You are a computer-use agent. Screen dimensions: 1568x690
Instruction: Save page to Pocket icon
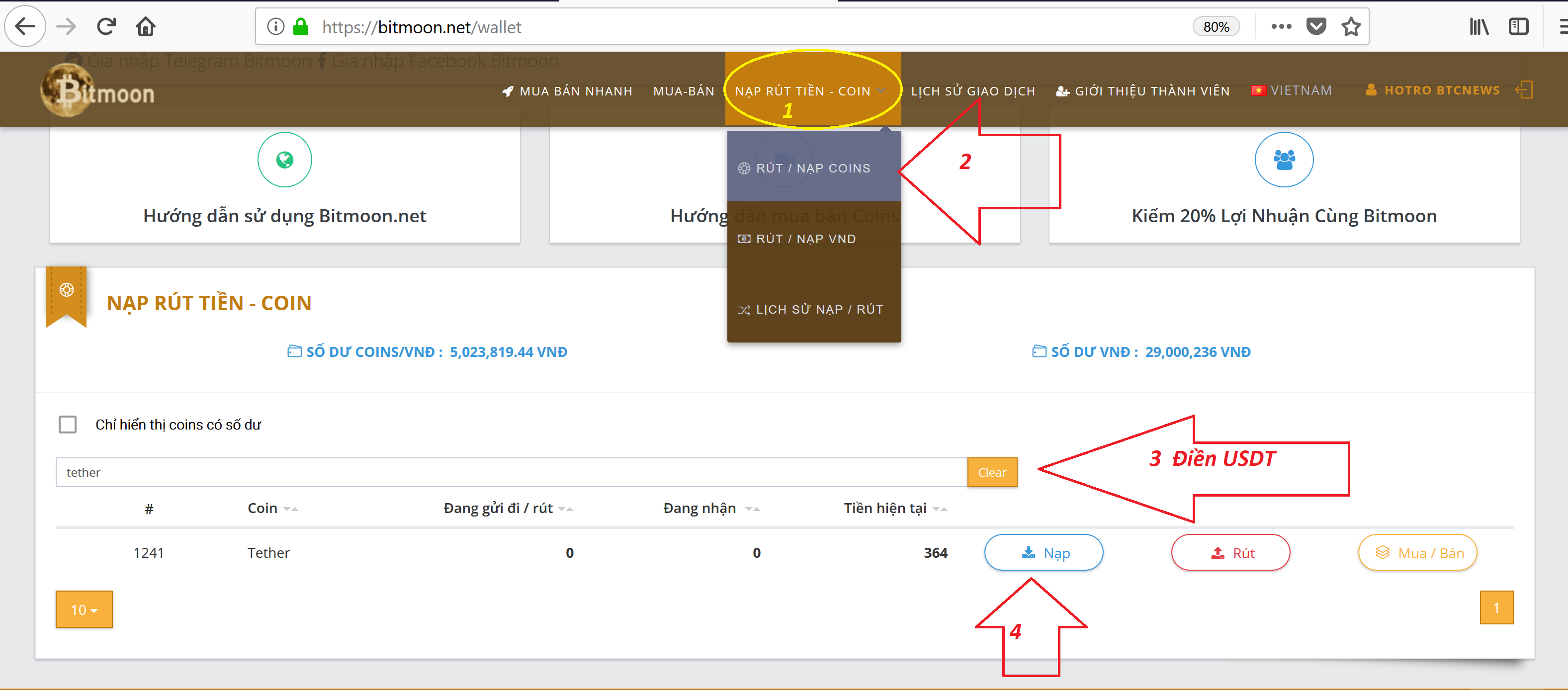point(1316,27)
